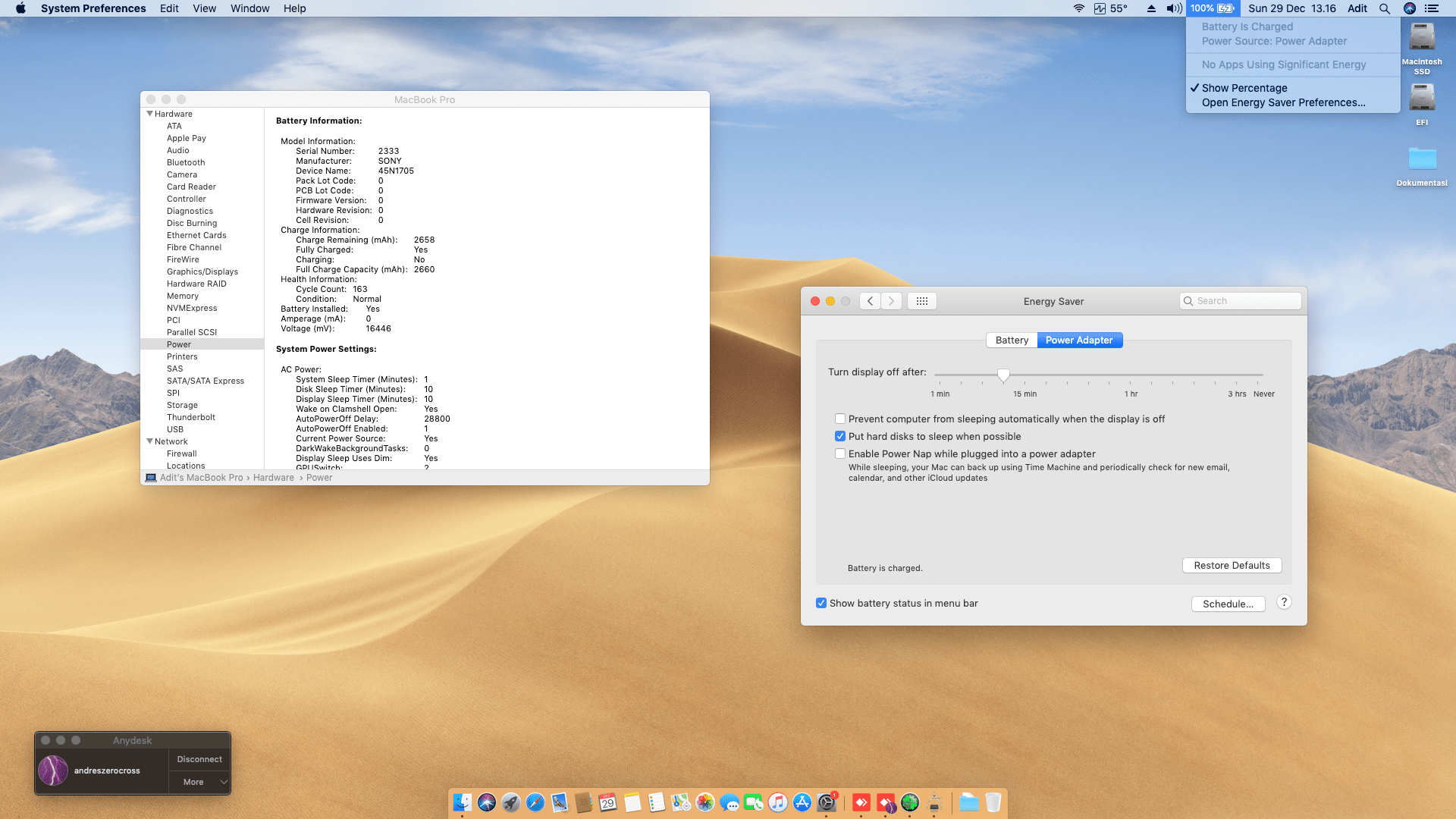Switch to the Battery tab
The width and height of the screenshot is (1456, 819).
coord(1012,340)
